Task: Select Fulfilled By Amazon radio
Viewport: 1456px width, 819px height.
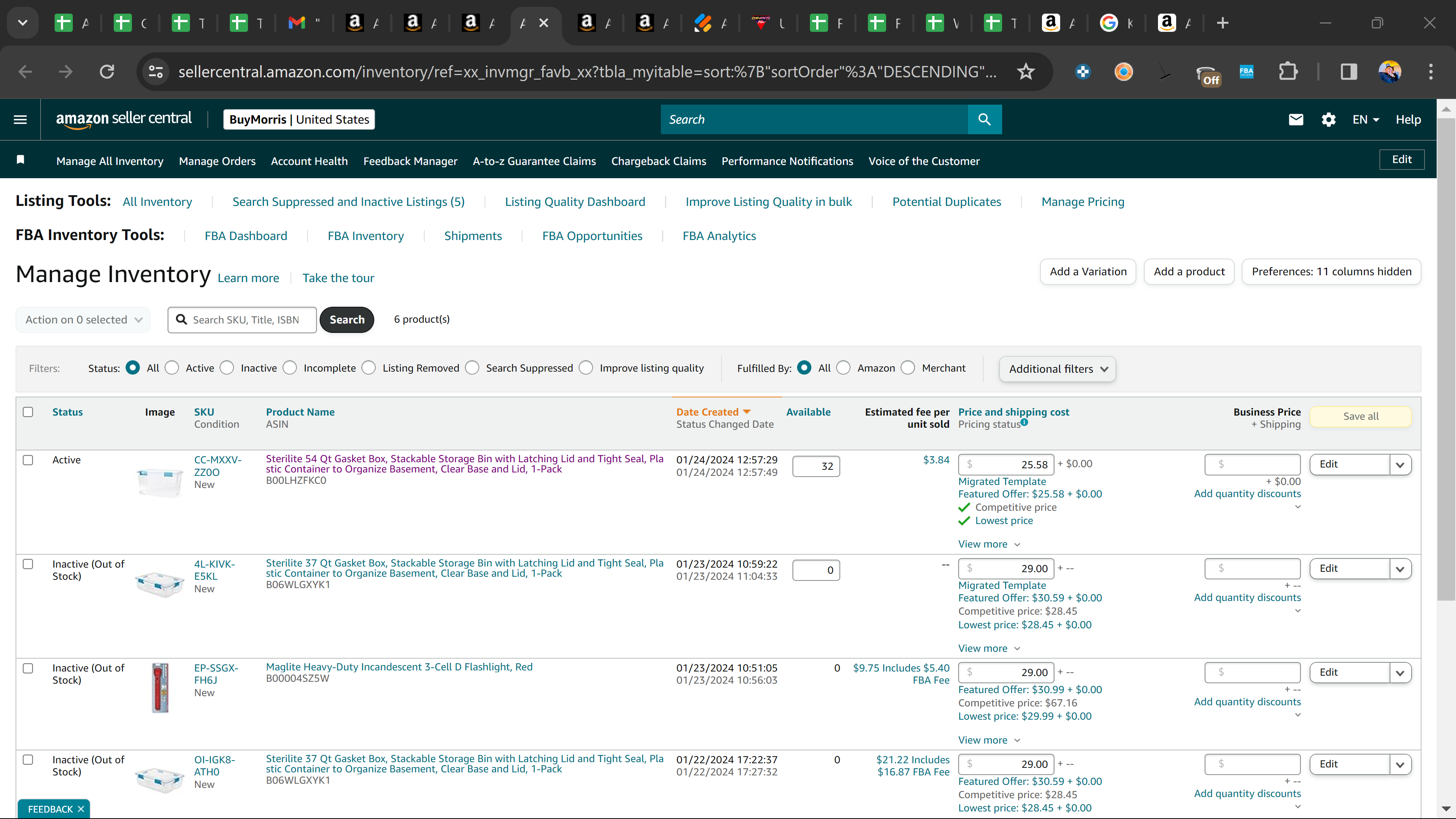Action: point(843,368)
